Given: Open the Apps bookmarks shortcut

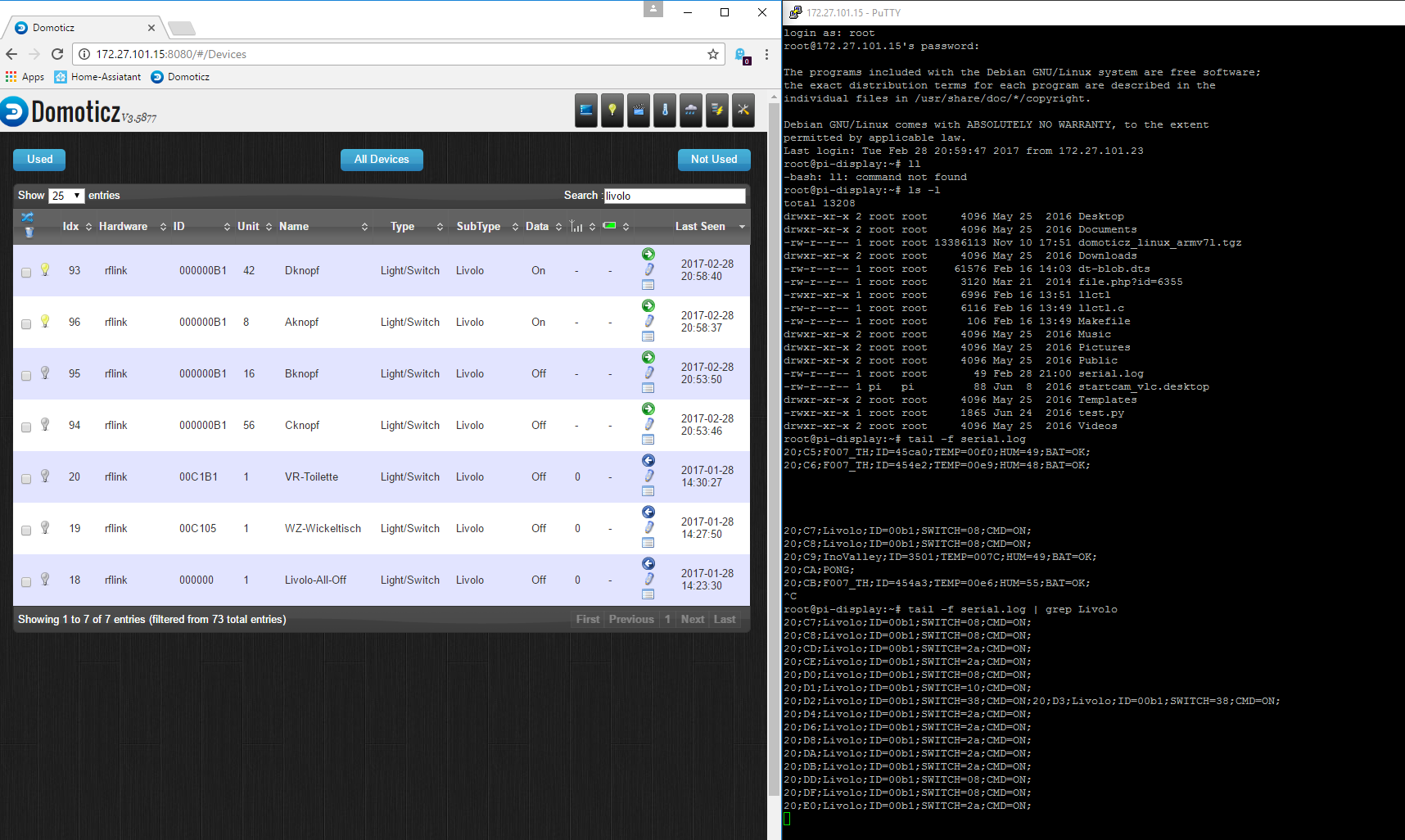Looking at the screenshot, I should tap(25, 77).
